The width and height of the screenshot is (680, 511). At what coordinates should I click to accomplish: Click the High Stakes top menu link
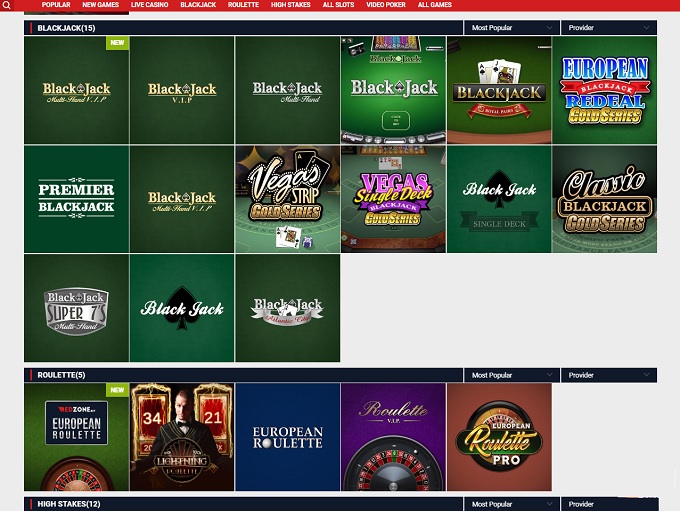[290, 5]
